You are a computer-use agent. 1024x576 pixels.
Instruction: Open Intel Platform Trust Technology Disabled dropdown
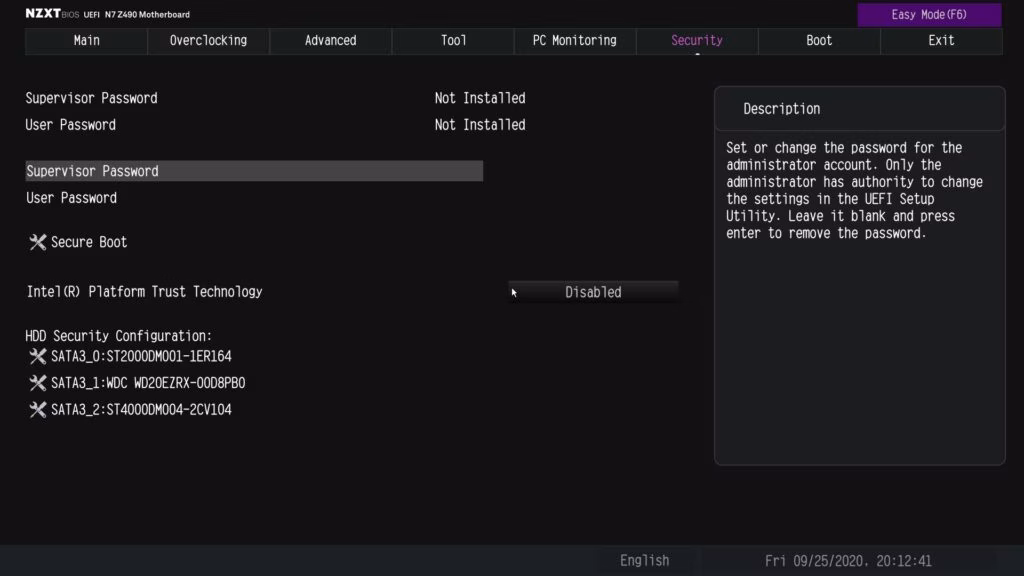pos(593,292)
